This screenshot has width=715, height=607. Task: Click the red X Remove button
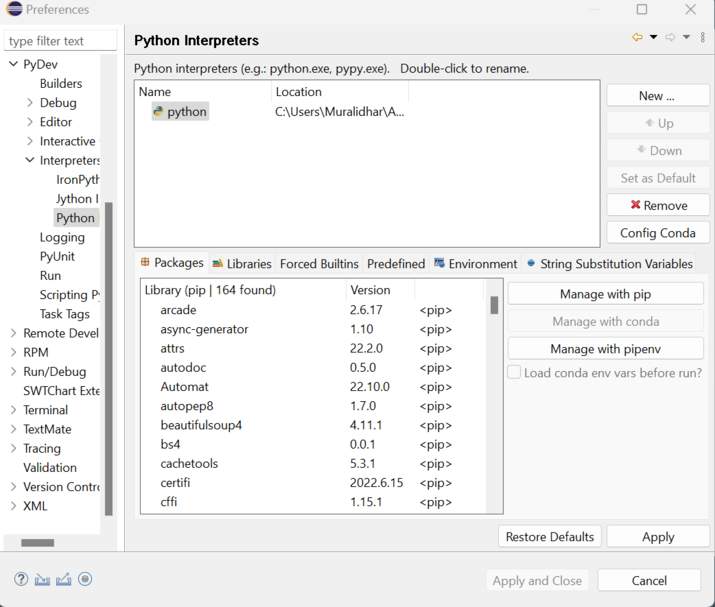pyautogui.click(x=658, y=205)
